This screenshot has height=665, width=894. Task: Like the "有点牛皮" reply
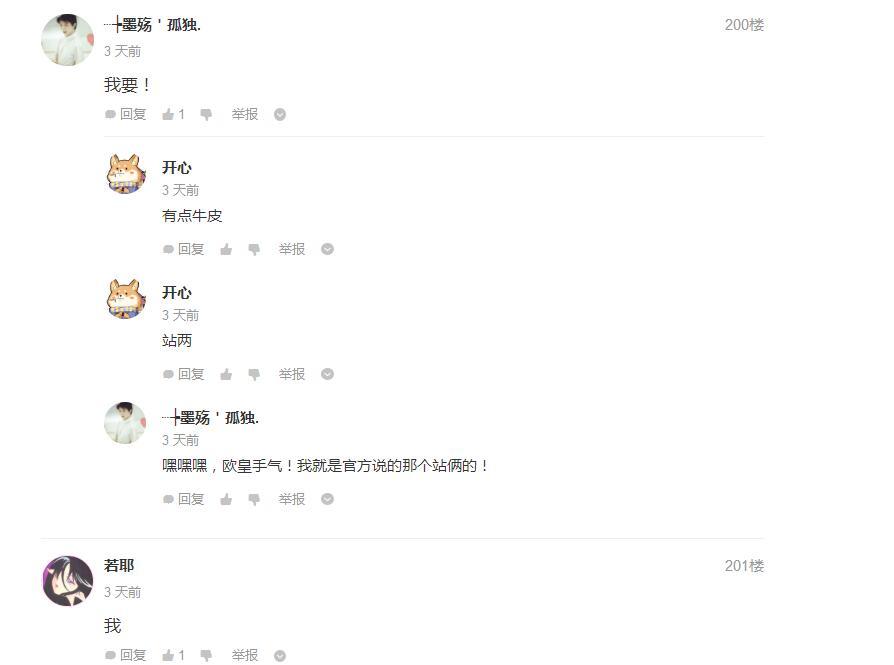pos(226,249)
